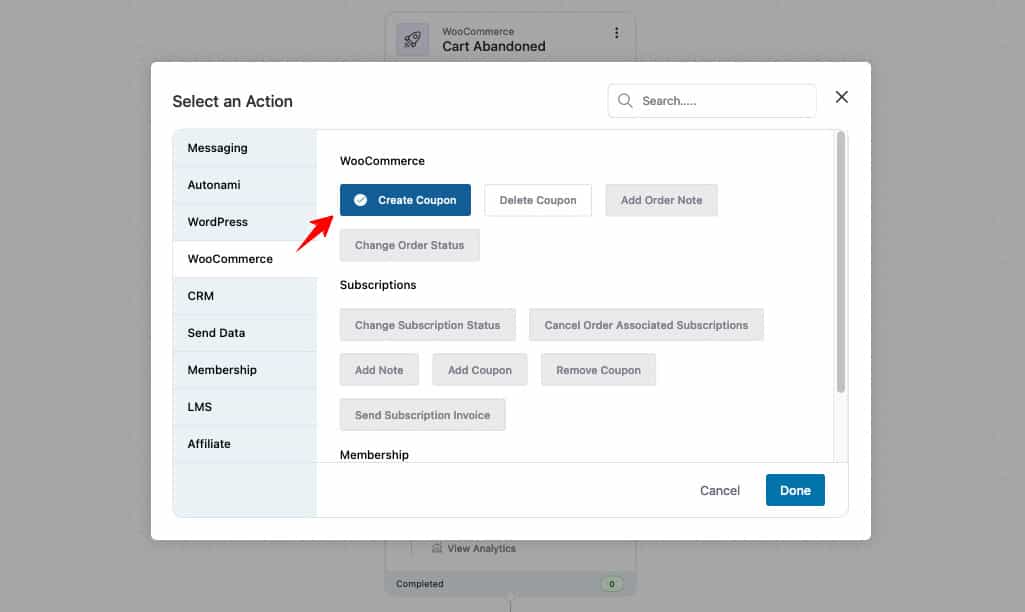Click the Membership section heading in list
Image resolution: width=1025 pixels, height=612 pixels.
pos(374,454)
